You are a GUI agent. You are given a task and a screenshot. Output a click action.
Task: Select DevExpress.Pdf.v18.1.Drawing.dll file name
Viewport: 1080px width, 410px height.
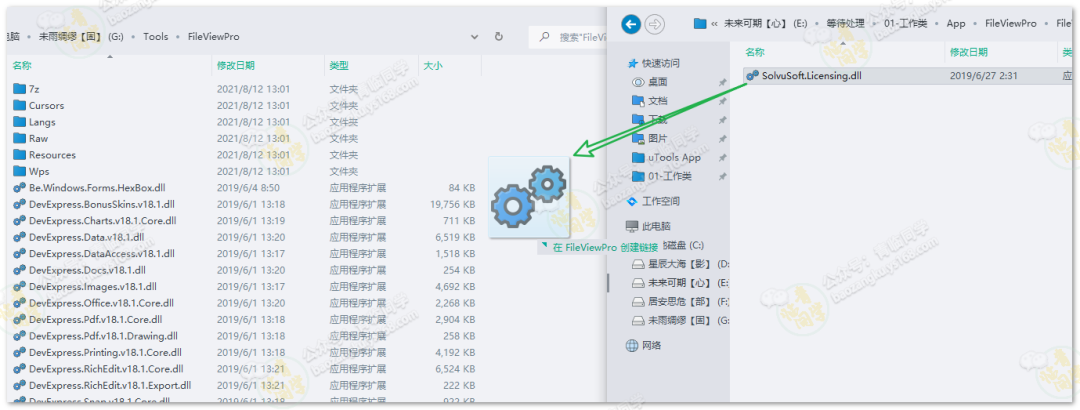pos(103,336)
